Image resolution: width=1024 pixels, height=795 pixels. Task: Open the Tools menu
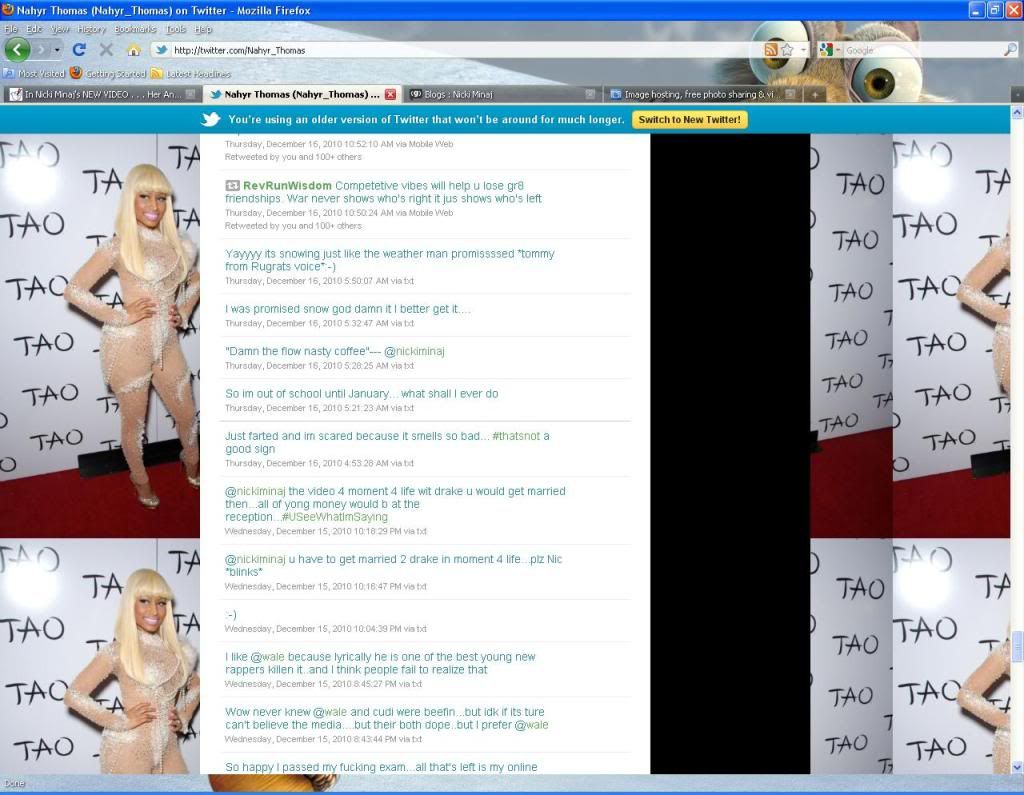[175, 29]
